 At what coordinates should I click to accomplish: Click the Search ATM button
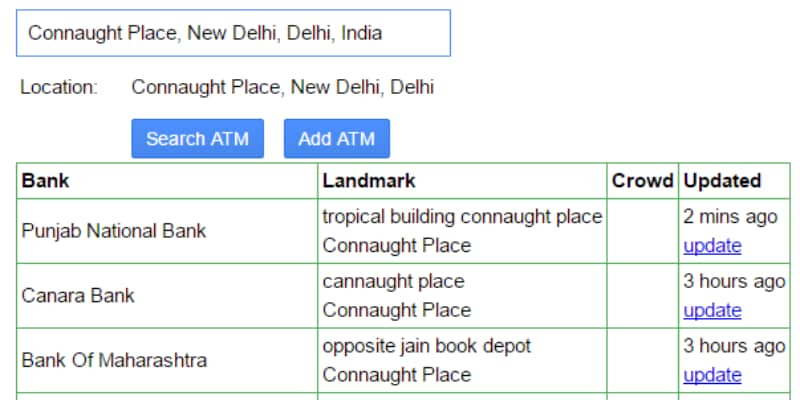coord(197,139)
